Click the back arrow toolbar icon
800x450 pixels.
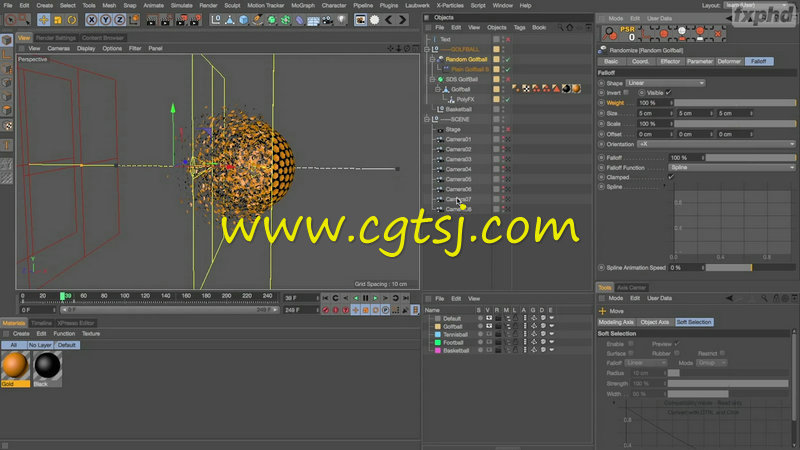389,20
